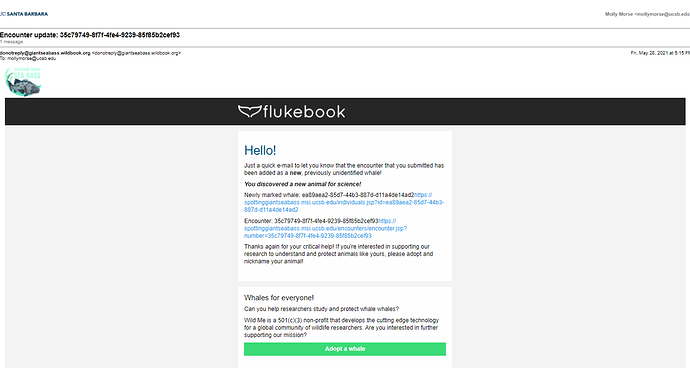690x368 pixels.
Task: Click 'Can you help researchers study' text
Action: point(322,309)
